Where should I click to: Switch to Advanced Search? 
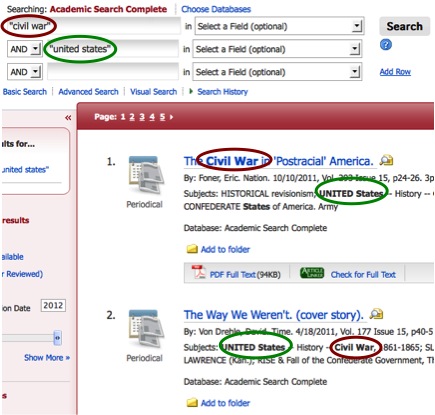(88, 92)
